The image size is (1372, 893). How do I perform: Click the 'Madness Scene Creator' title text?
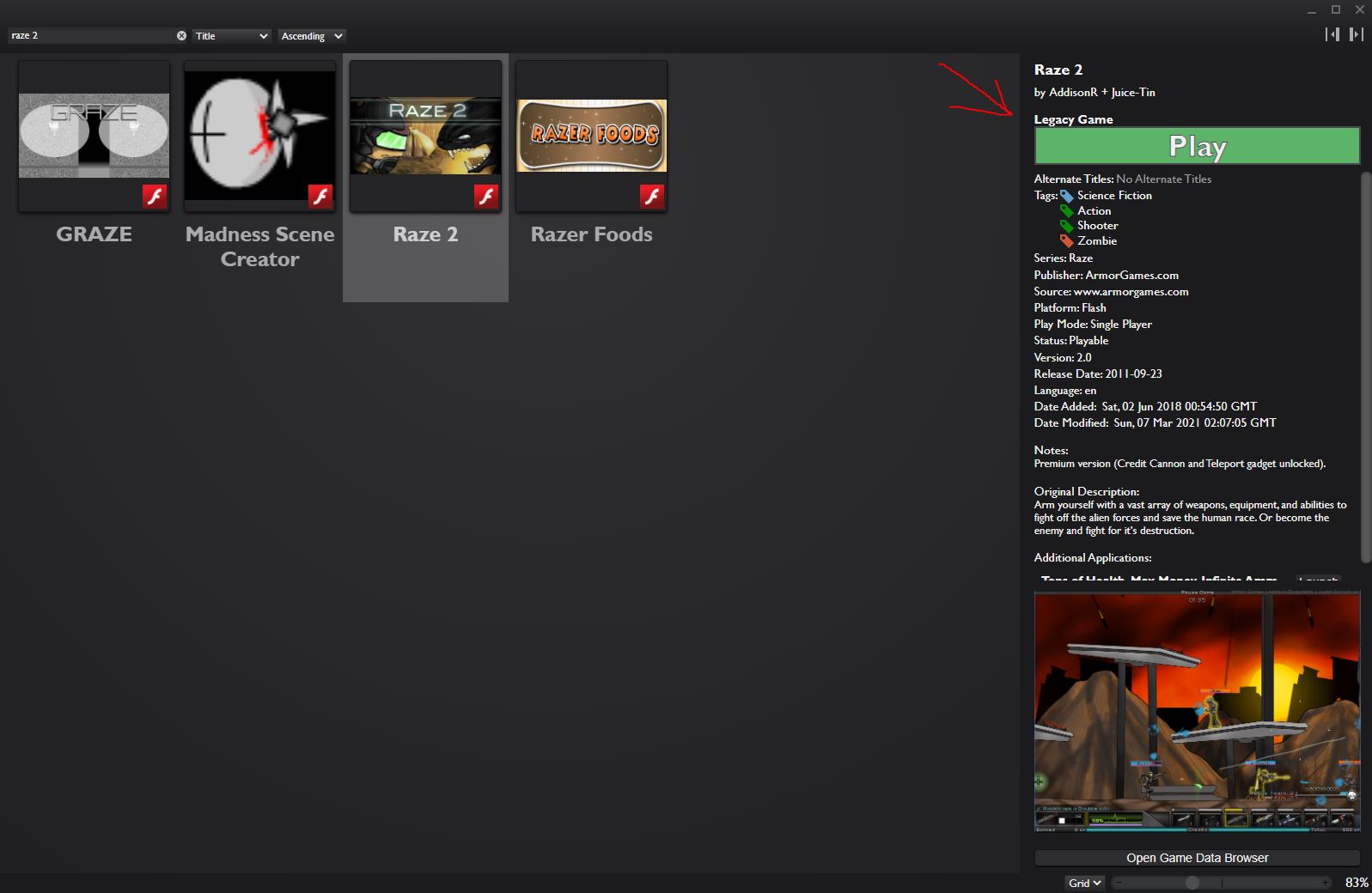point(259,246)
